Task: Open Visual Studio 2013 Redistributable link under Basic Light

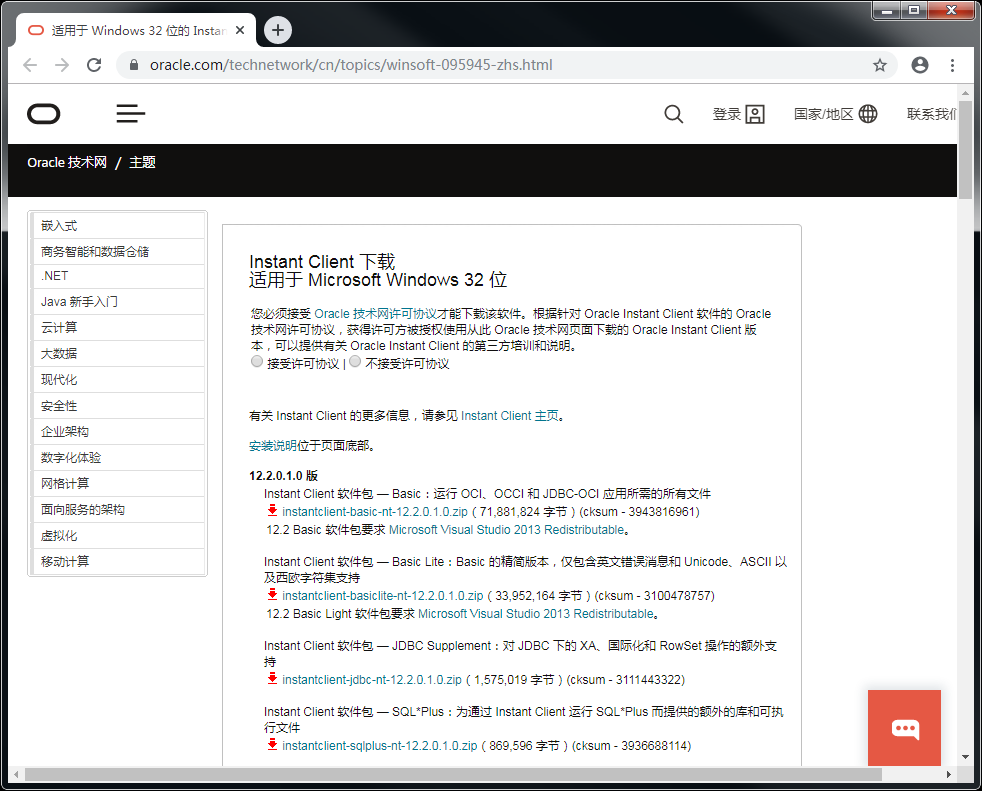Action: pos(535,614)
